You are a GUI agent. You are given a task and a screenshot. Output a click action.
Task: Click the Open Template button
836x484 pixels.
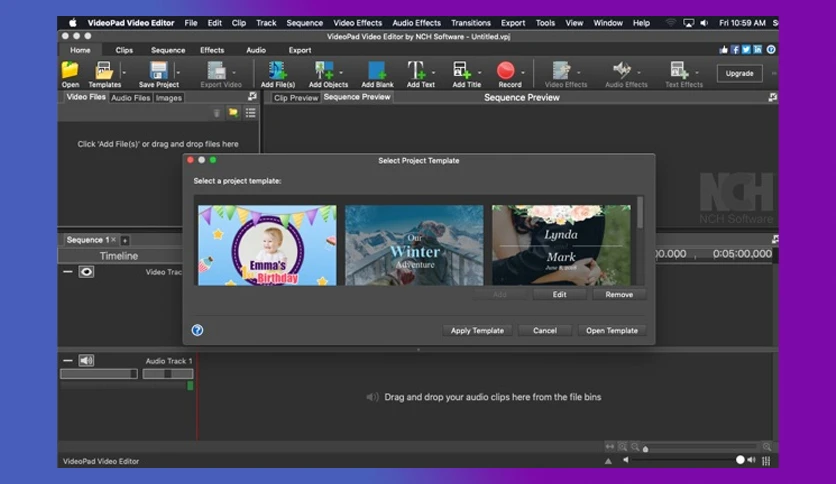(612, 330)
